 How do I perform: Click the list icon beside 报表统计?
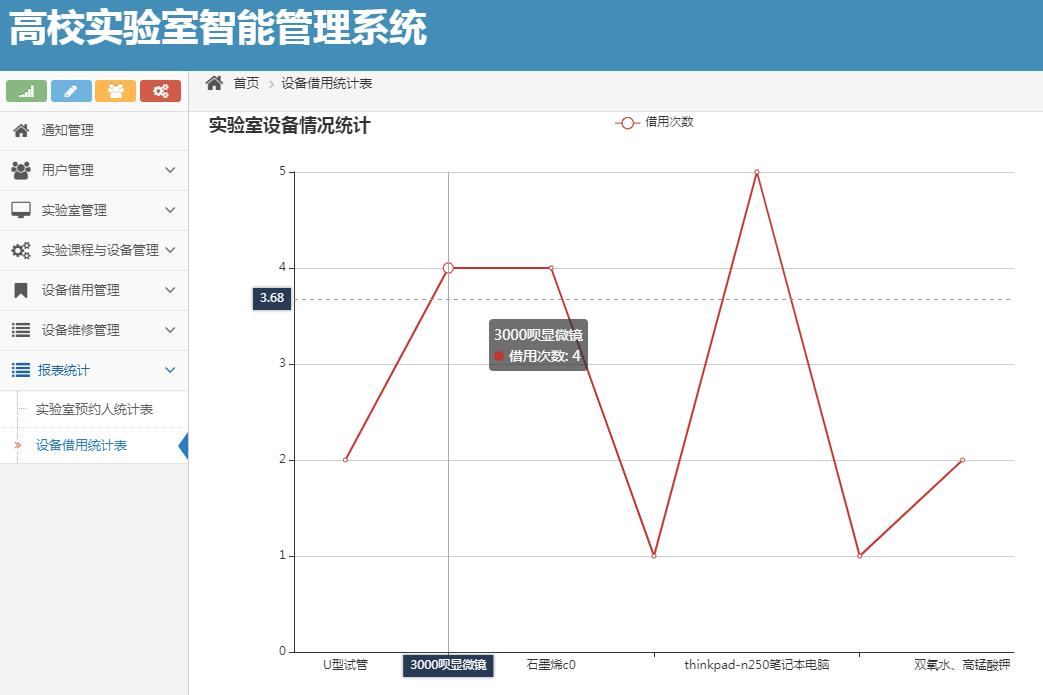point(21,370)
